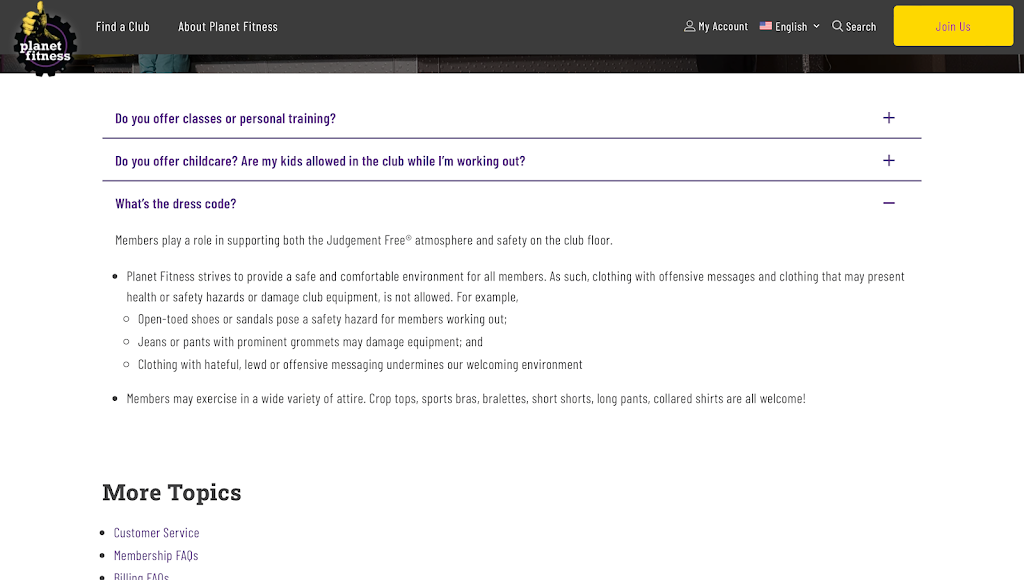Expand "Do you offer classes or personal training?"
Screen dimensions: 1024x580
pyautogui.click(x=225, y=118)
